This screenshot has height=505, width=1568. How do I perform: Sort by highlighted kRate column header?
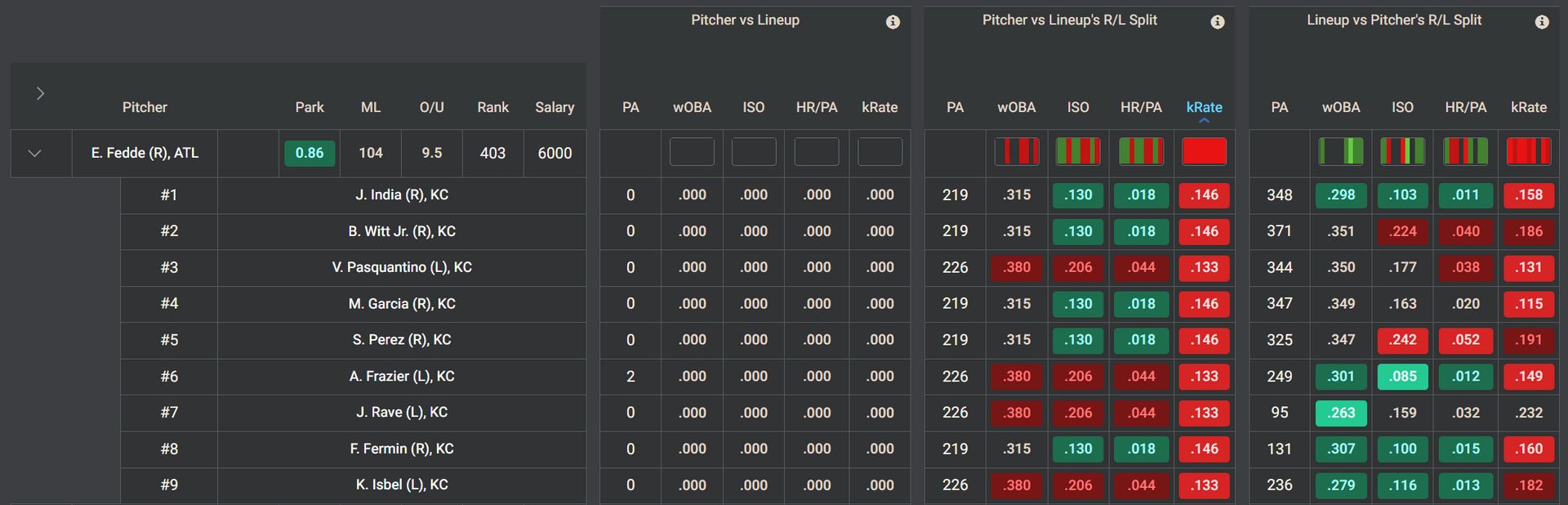pyautogui.click(x=1204, y=107)
